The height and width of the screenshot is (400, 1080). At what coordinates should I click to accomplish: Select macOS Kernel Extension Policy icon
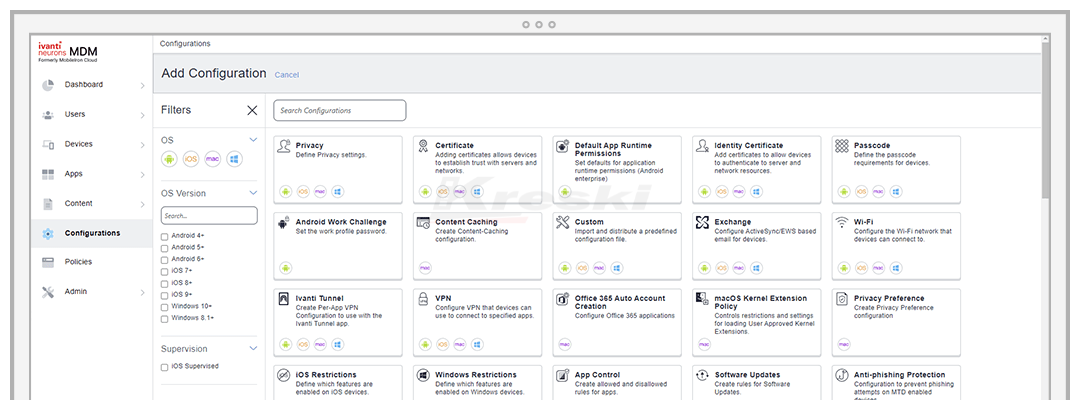tap(702, 299)
